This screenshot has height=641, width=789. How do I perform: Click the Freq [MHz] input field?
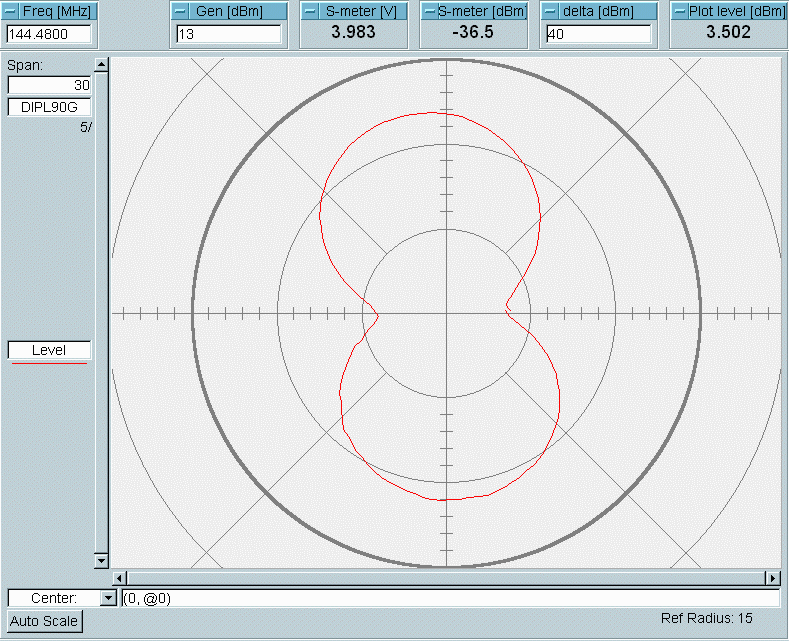click(49, 34)
